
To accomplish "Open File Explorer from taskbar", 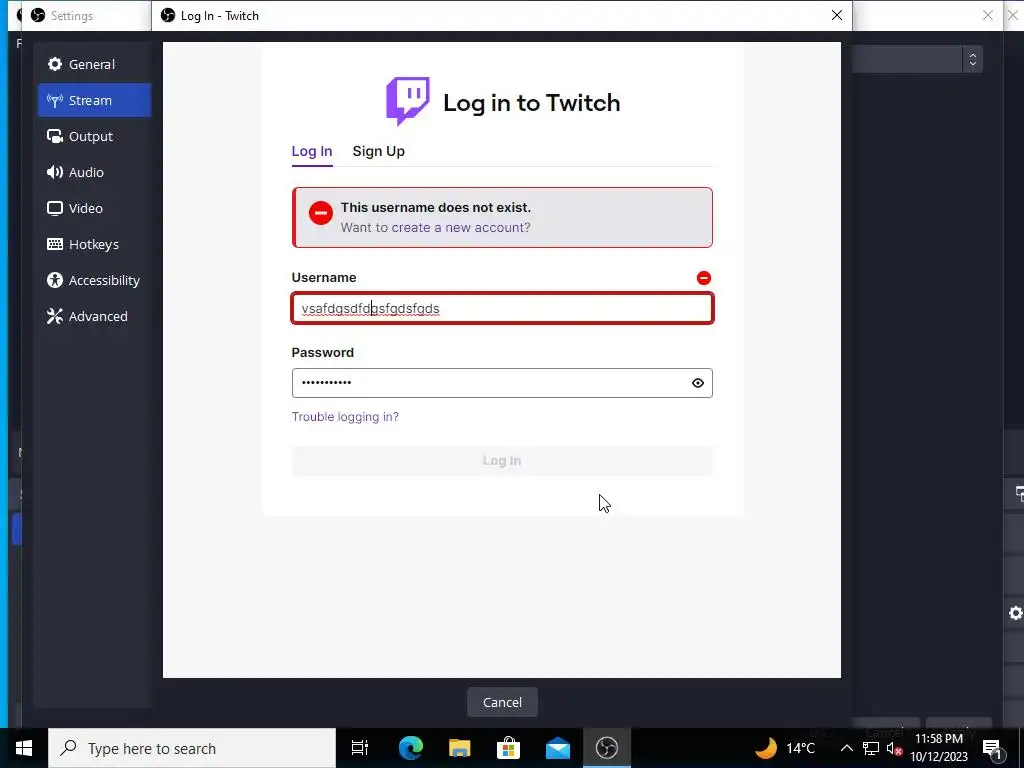I will tap(460, 748).
